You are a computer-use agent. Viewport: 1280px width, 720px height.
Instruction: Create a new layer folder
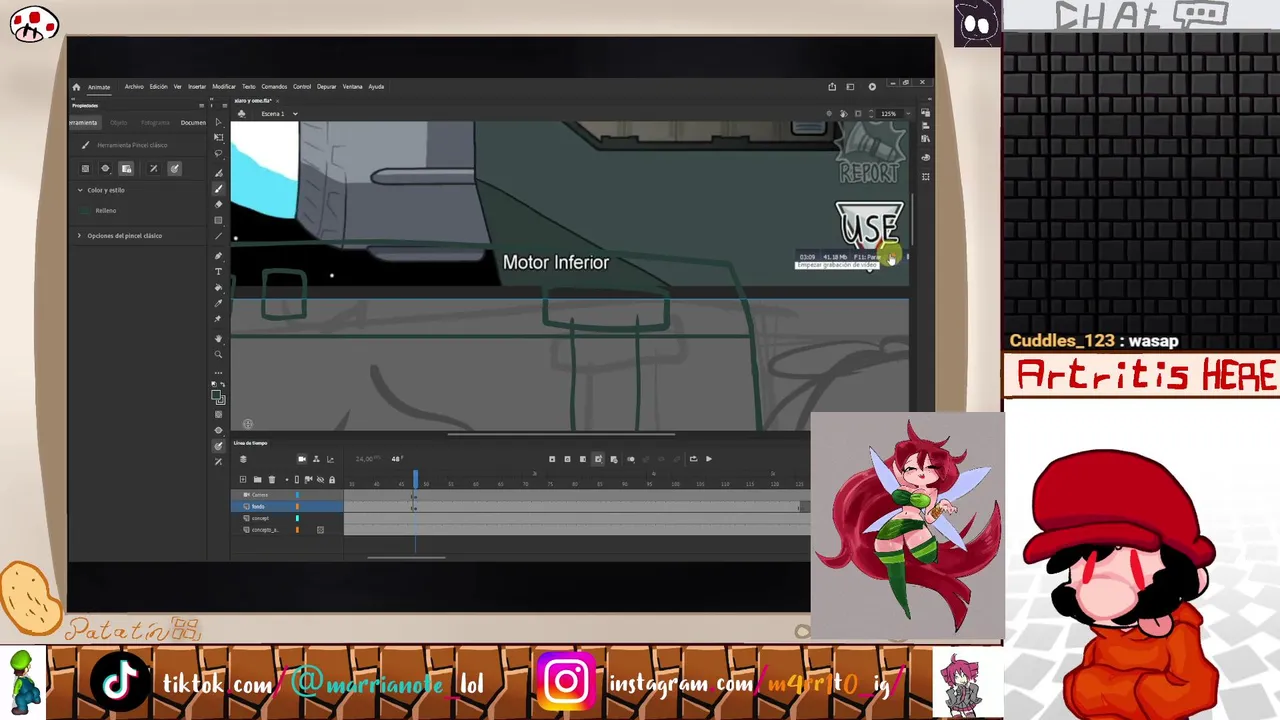(257, 480)
